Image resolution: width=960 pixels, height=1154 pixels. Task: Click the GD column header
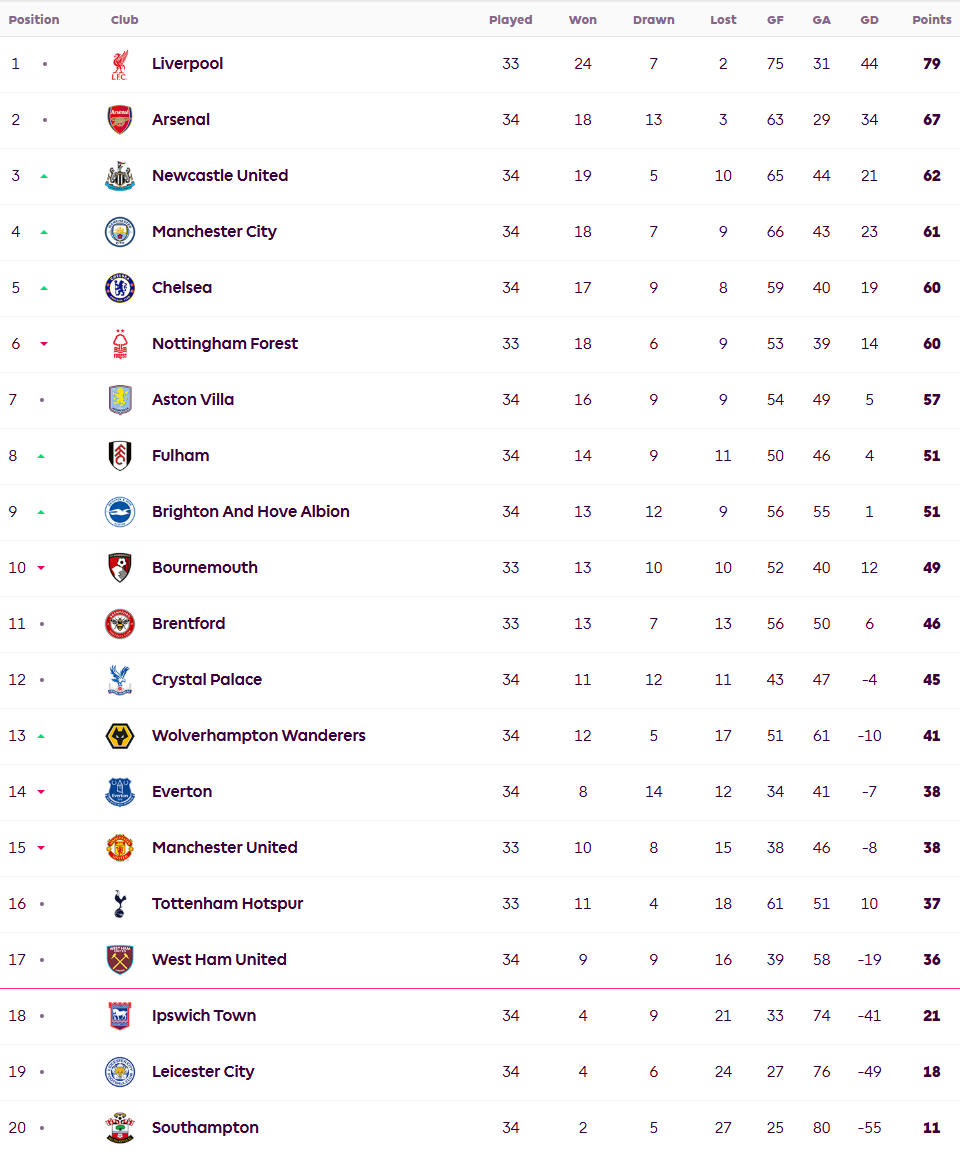[x=869, y=20]
